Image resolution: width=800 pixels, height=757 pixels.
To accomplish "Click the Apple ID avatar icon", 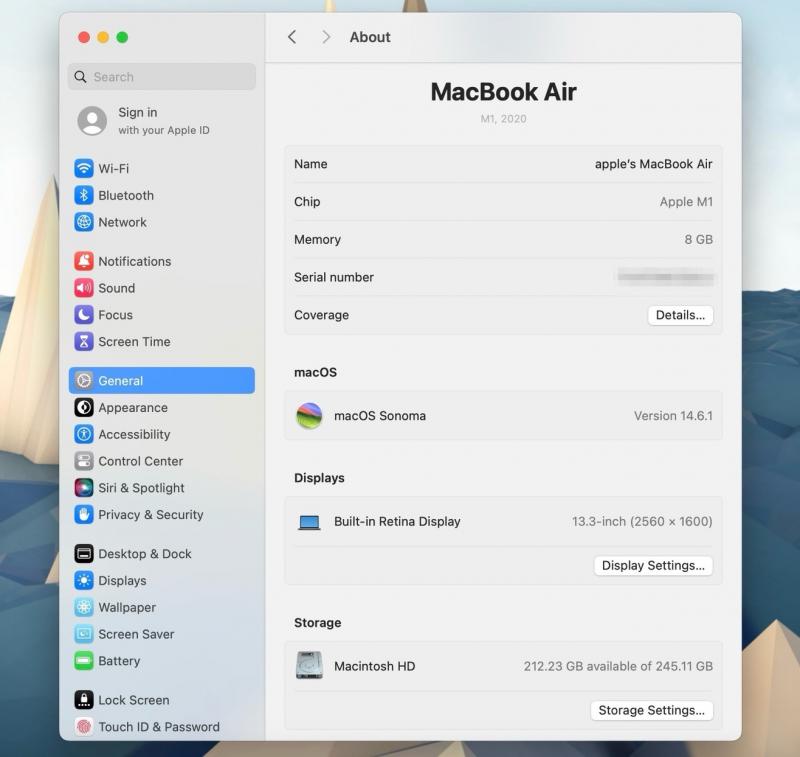I will [x=92, y=120].
